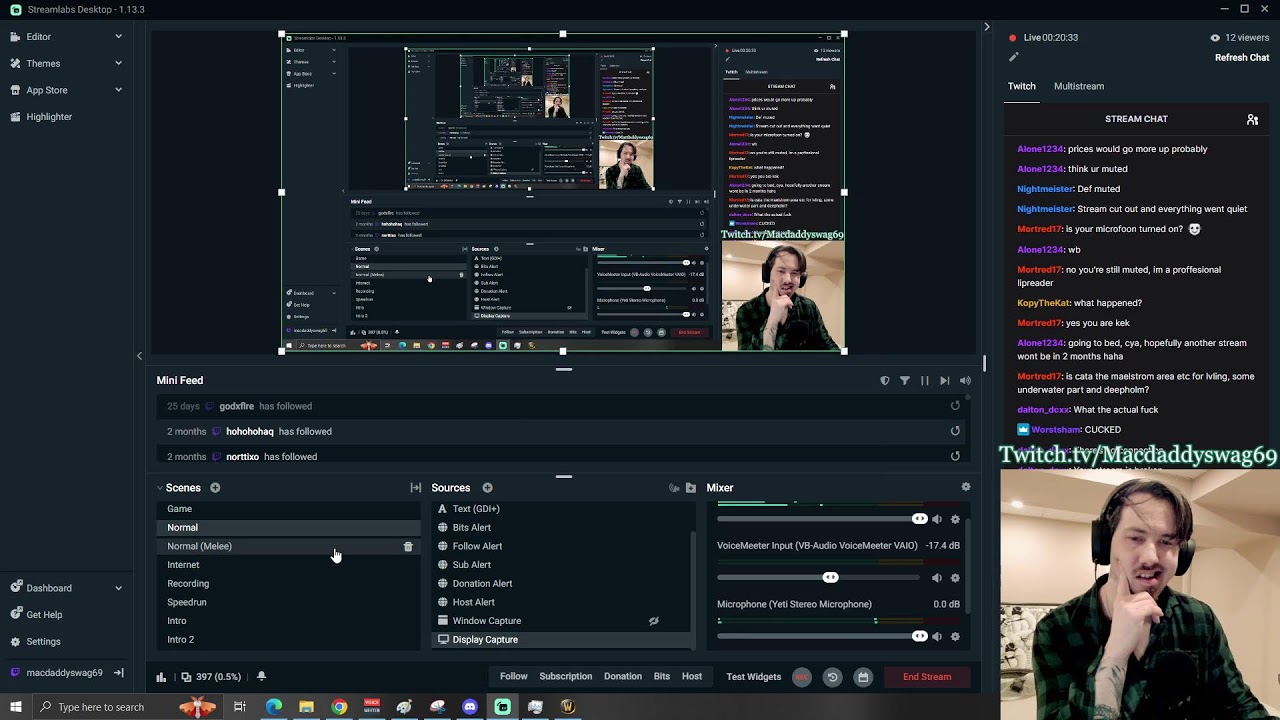Open the stream schedule calendar icon
Image resolution: width=1280 pixels, height=720 pixels.
pyautogui.click(x=863, y=677)
